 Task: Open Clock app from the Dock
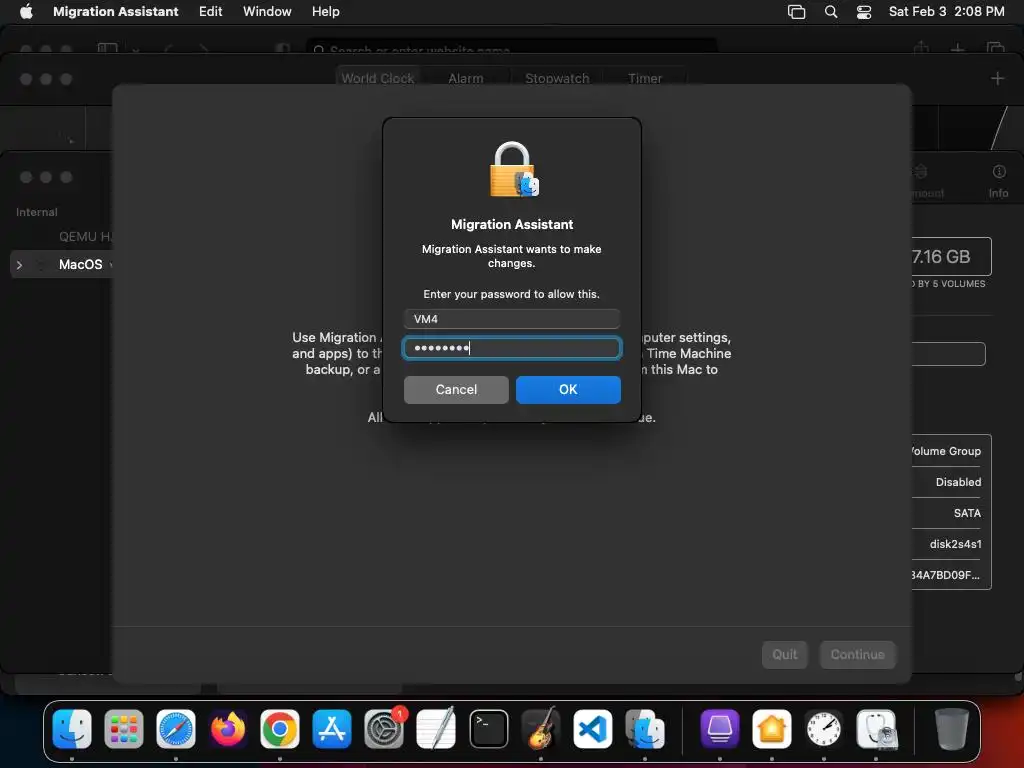tap(824, 729)
